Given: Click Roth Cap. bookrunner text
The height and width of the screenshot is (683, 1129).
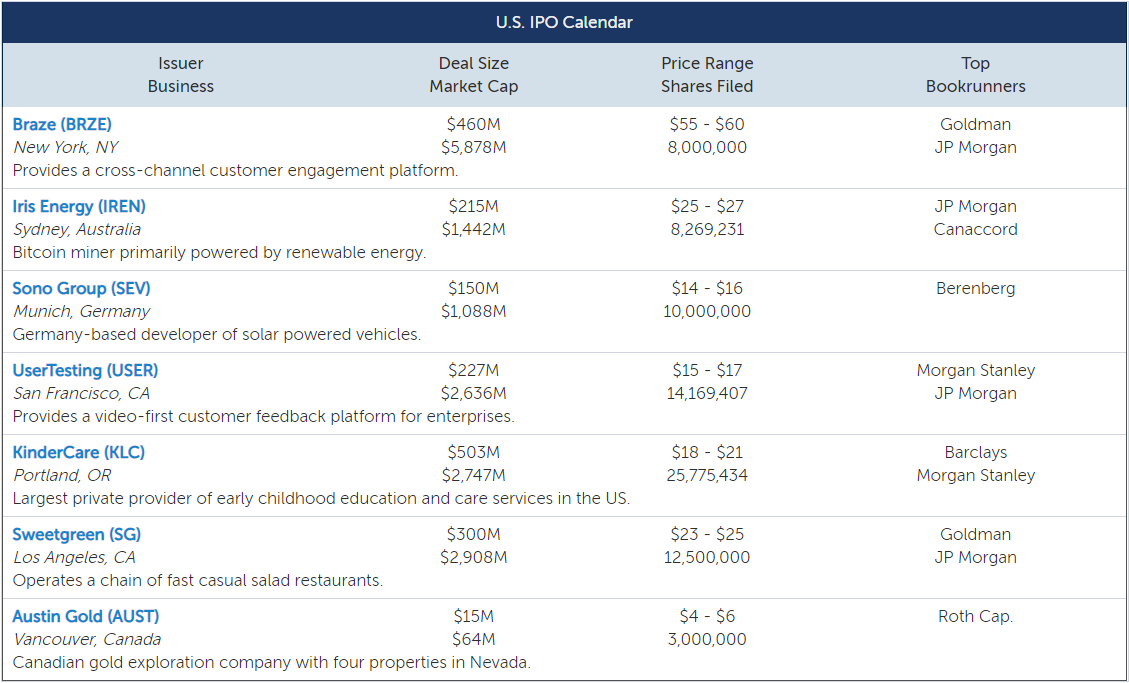Looking at the screenshot, I should [x=976, y=617].
